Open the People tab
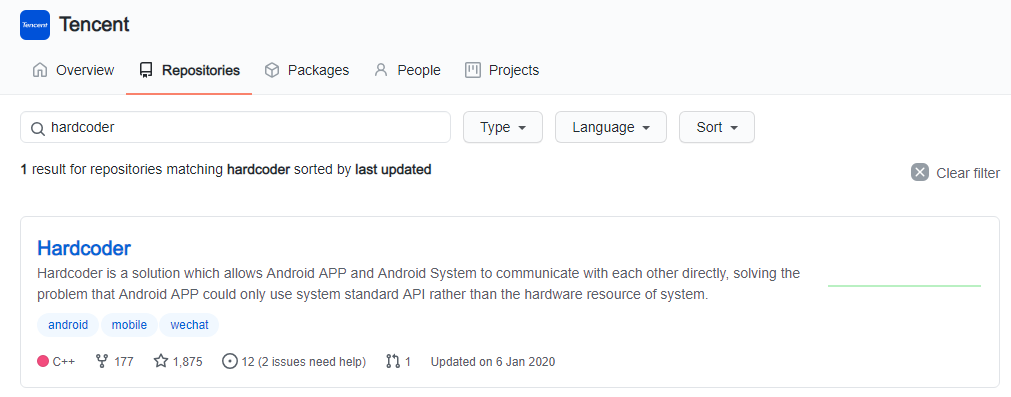 [407, 70]
